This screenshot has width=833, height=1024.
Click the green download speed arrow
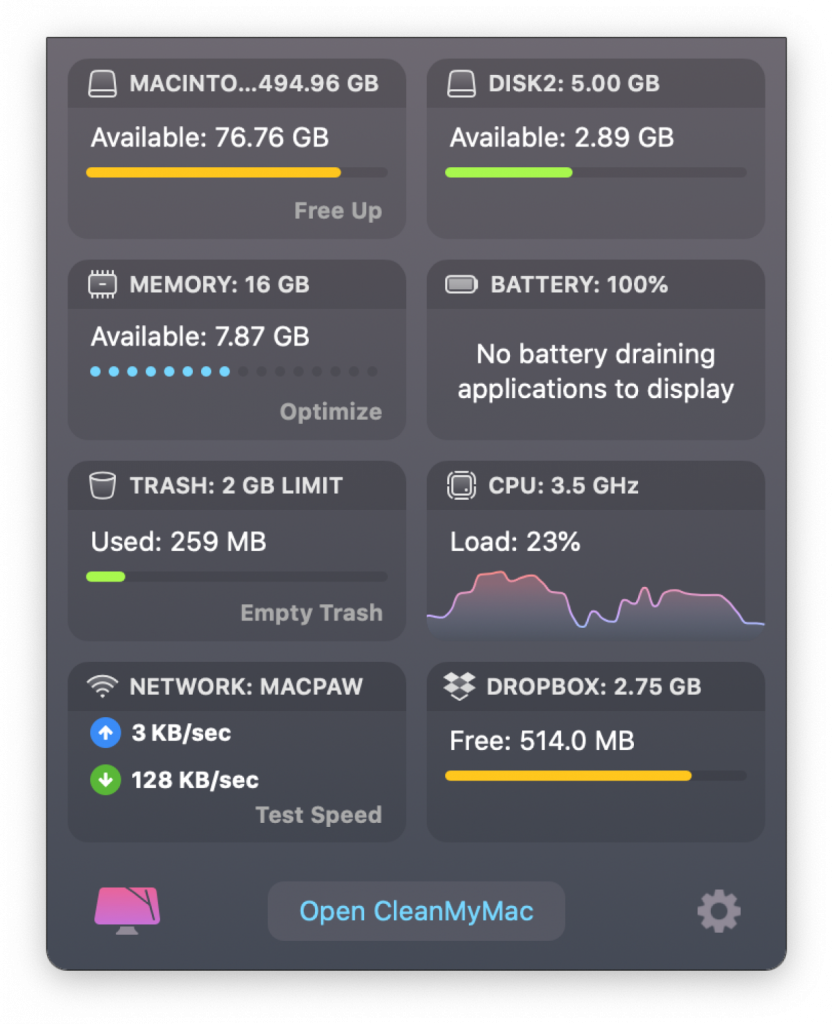click(x=105, y=780)
